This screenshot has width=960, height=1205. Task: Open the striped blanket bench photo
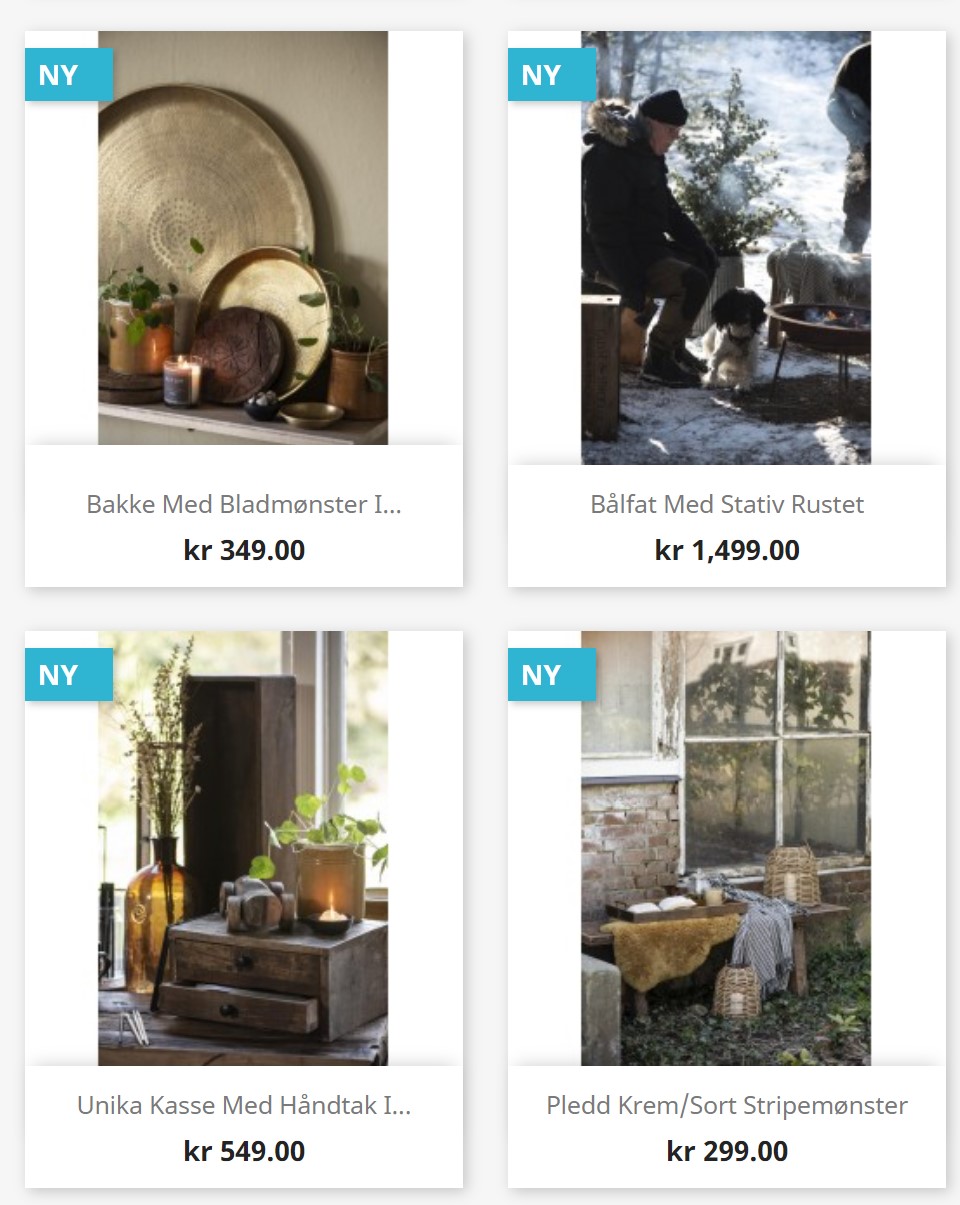coord(726,848)
